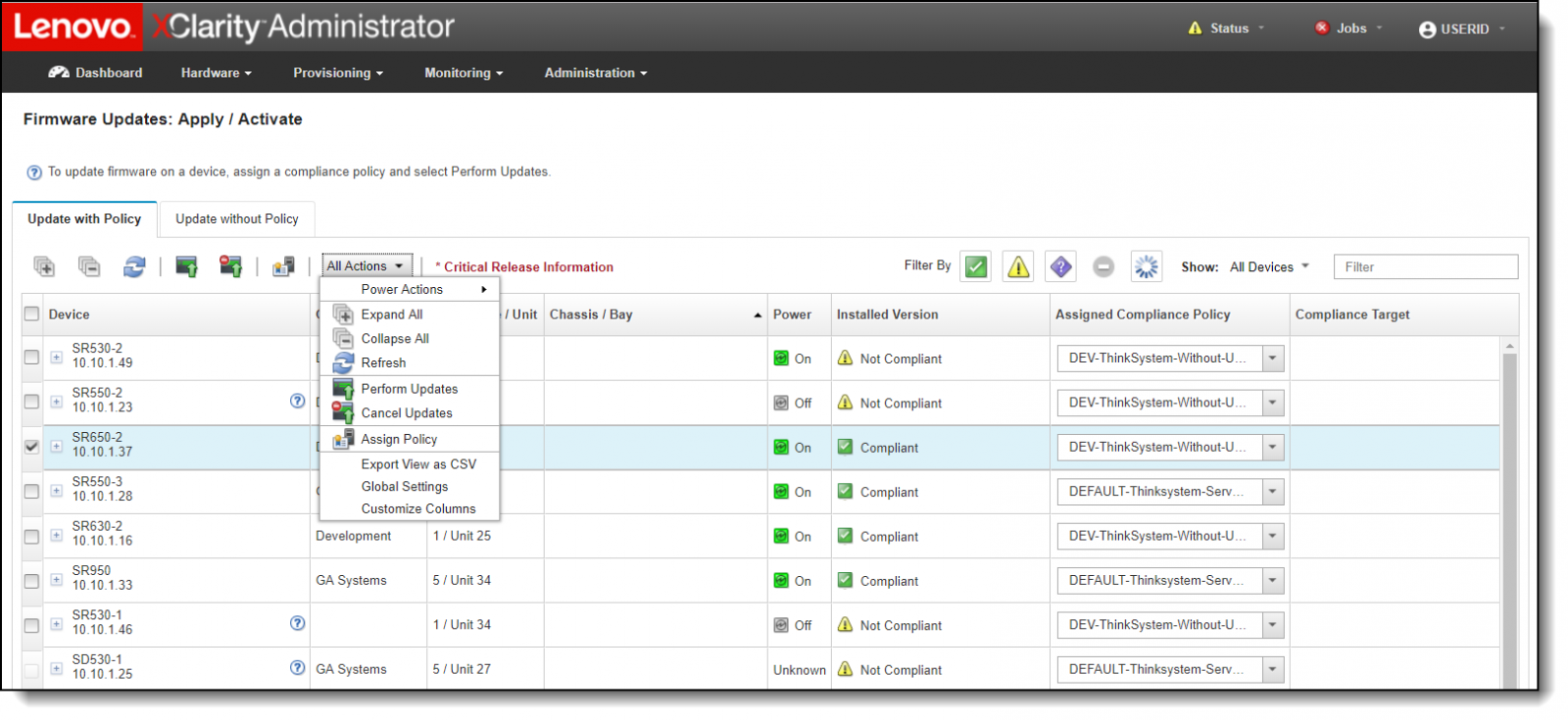Check the SR550-3 device checkbox

(31, 491)
